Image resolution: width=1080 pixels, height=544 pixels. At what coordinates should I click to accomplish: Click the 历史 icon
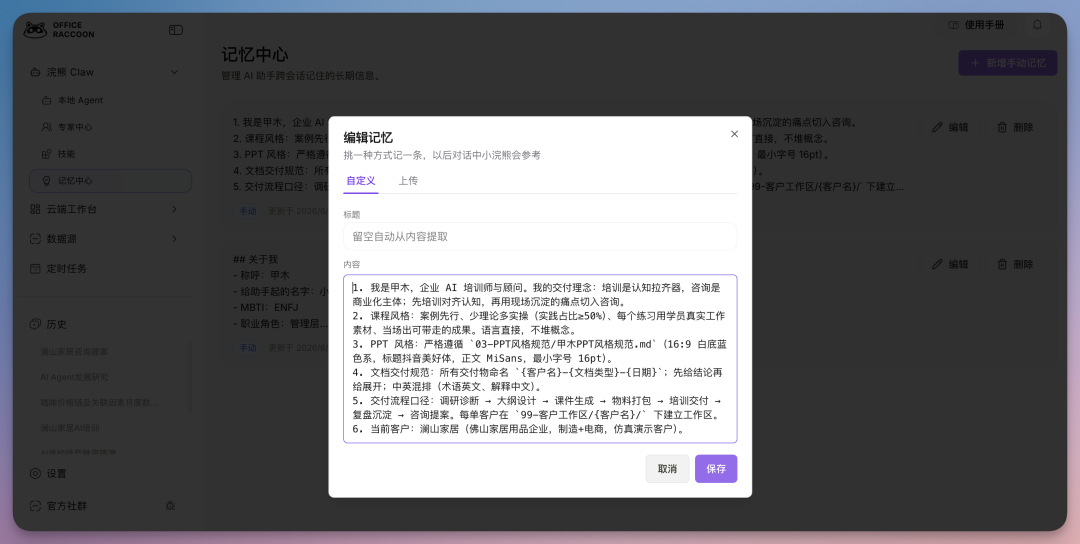click(35, 324)
